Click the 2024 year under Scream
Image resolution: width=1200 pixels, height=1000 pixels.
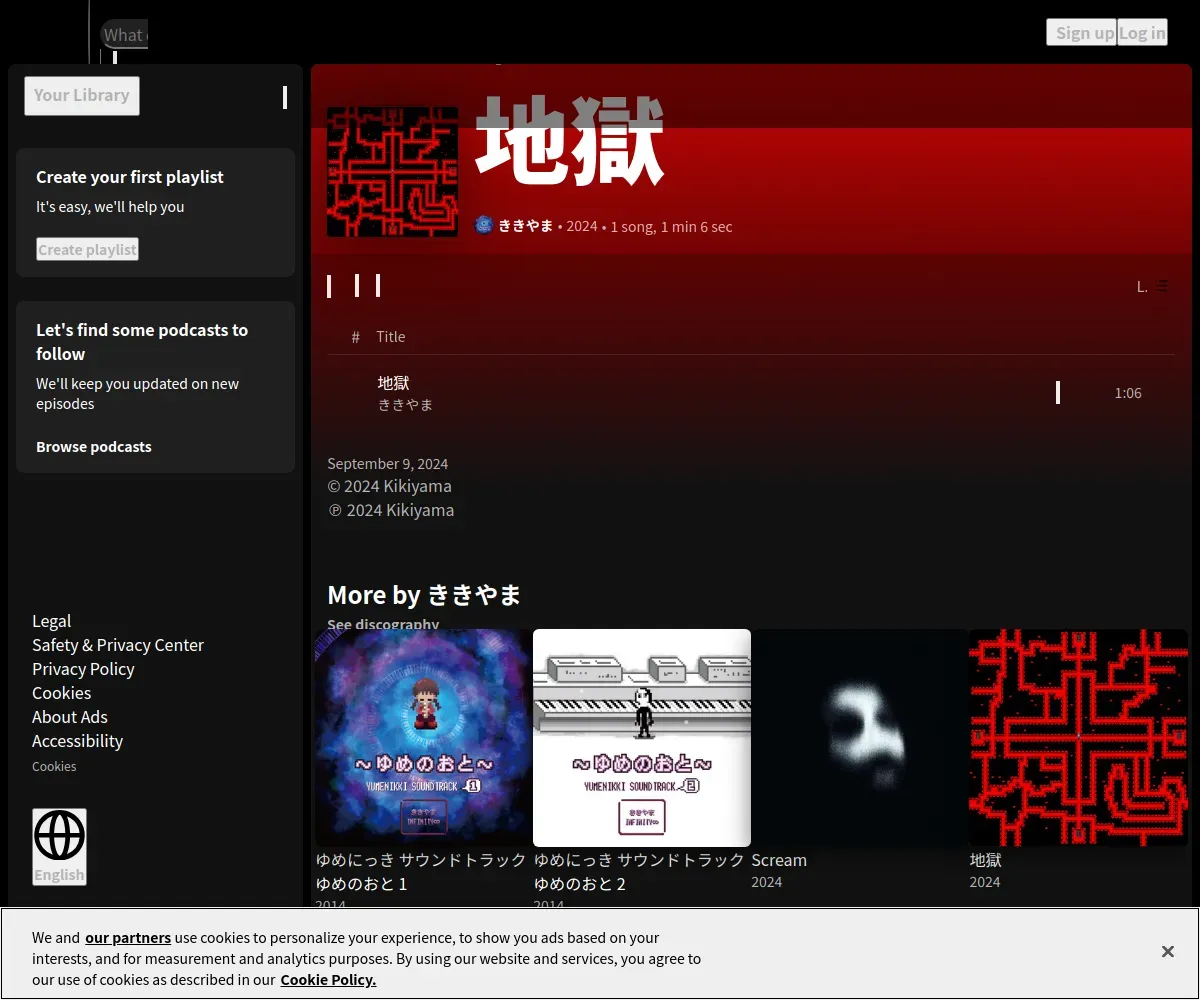coord(767,882)
